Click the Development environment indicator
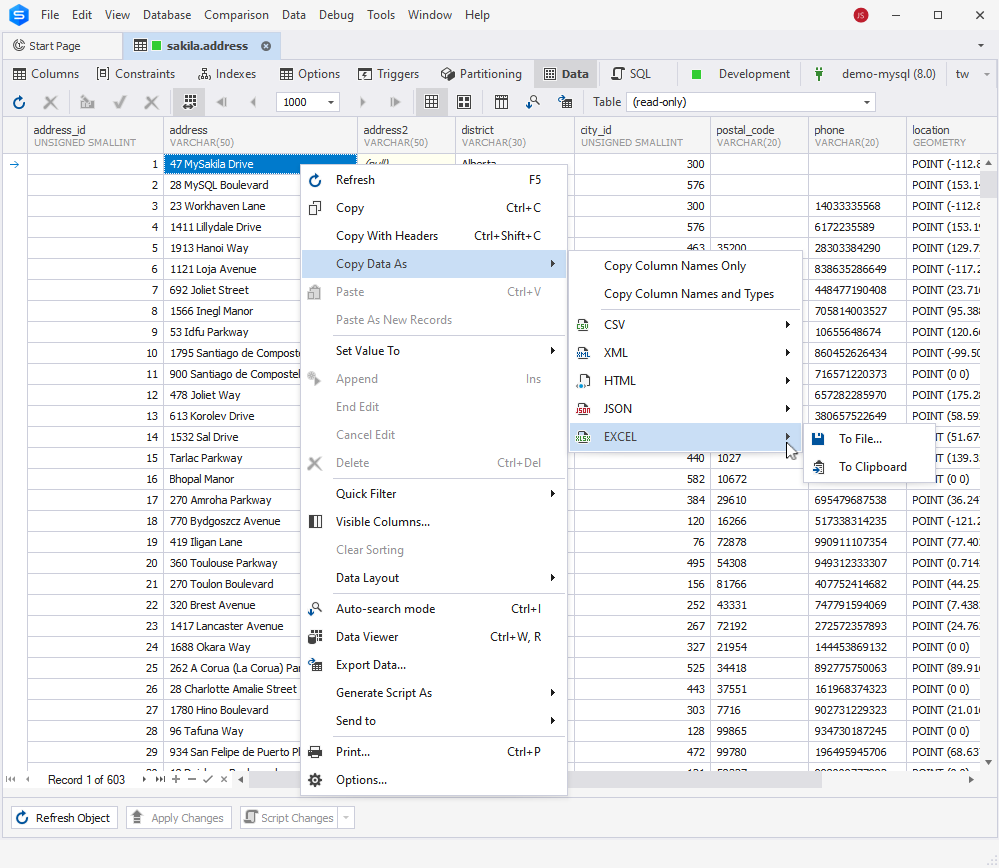Screen dimensions: 999x868 coord(740,74)
